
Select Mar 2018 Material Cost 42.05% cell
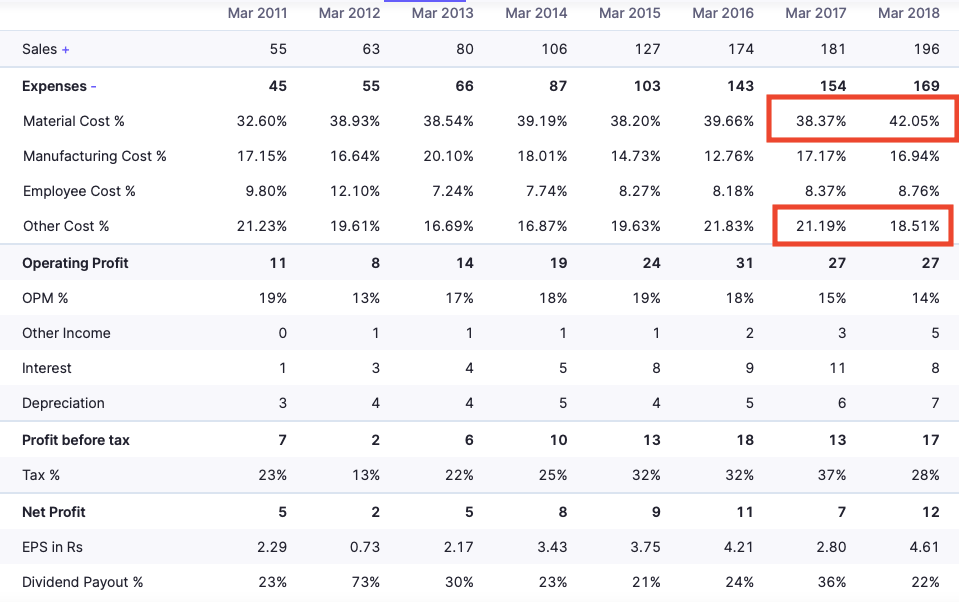point(914,121)
